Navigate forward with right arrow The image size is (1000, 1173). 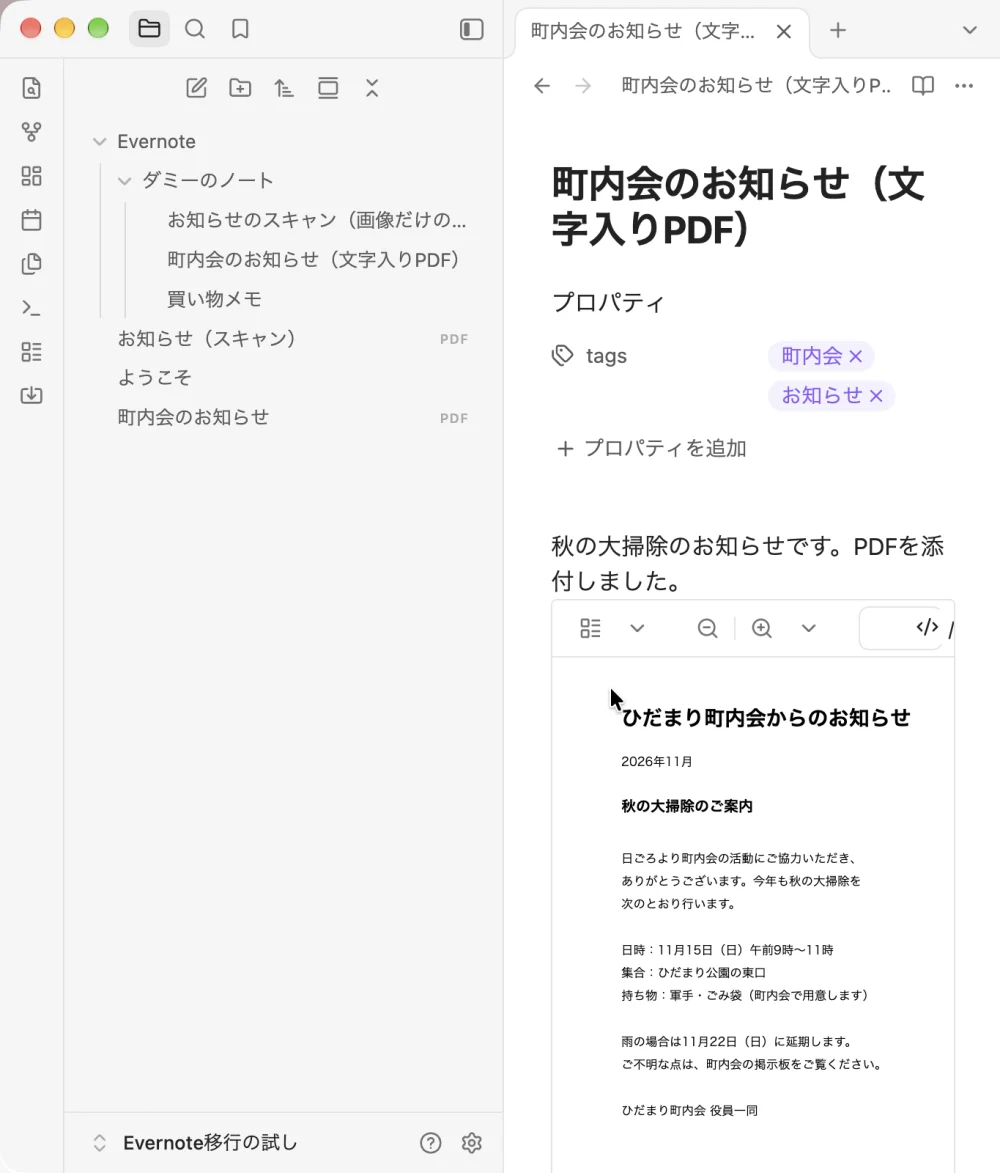[583, 86]
